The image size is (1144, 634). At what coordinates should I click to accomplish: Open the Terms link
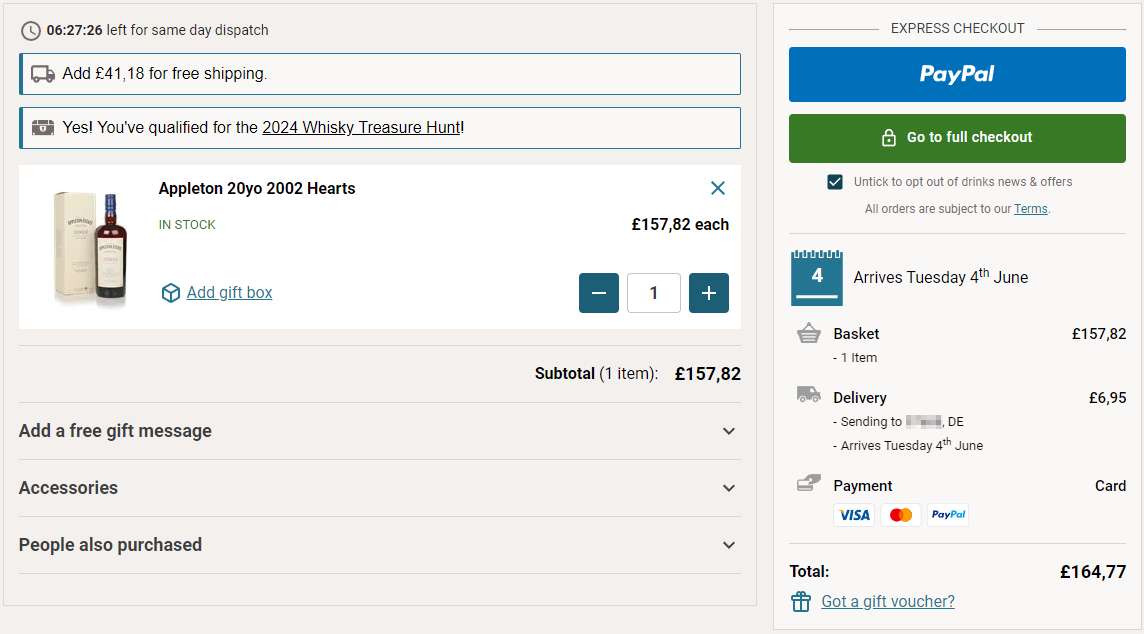(x=1030, y=209)
